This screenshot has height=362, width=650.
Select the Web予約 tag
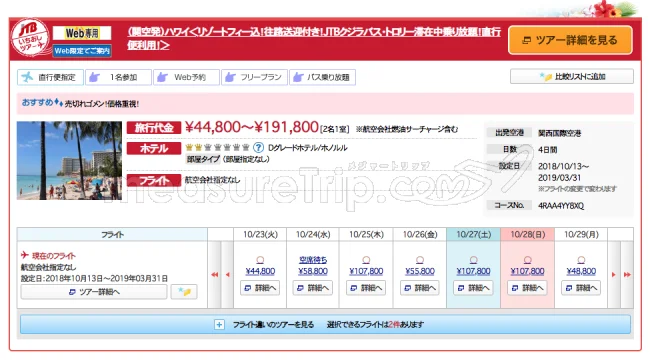[186, 77]
